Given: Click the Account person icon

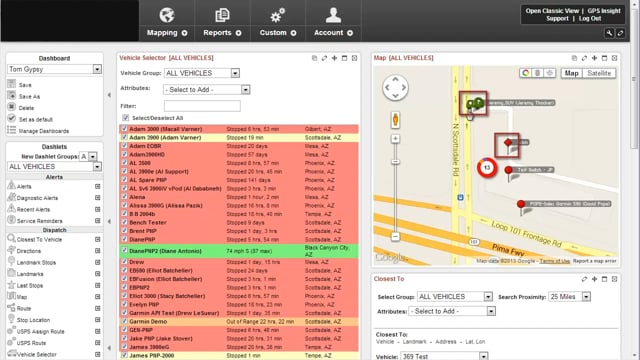Looking at the screenshot, I should point(333,16).
